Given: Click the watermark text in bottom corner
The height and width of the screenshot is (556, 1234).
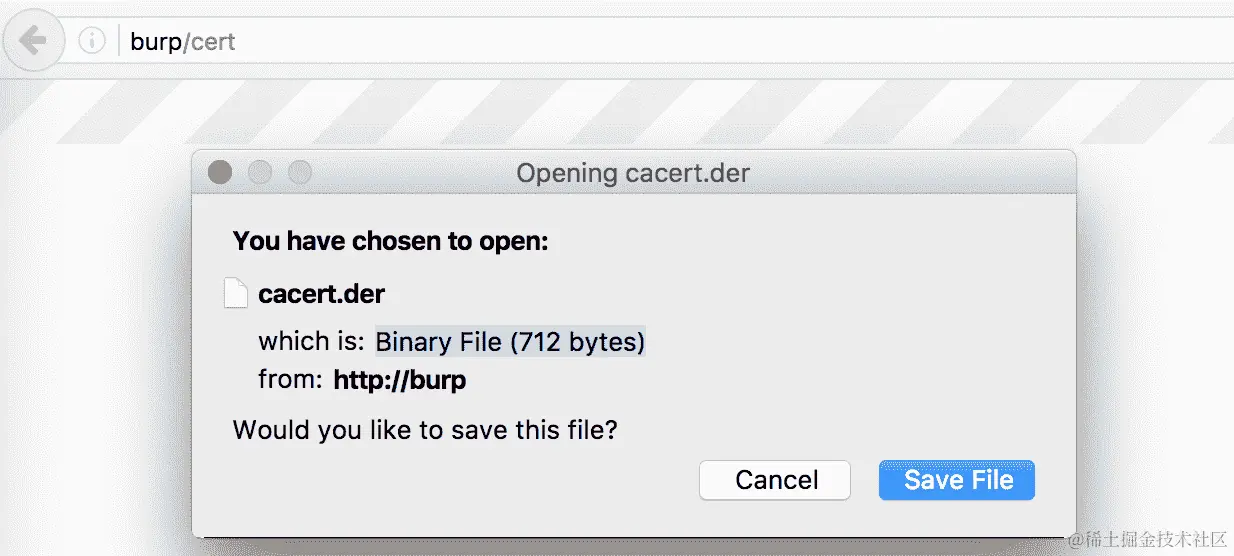Looking at the screenshot, I should (x=1156, y=540).
